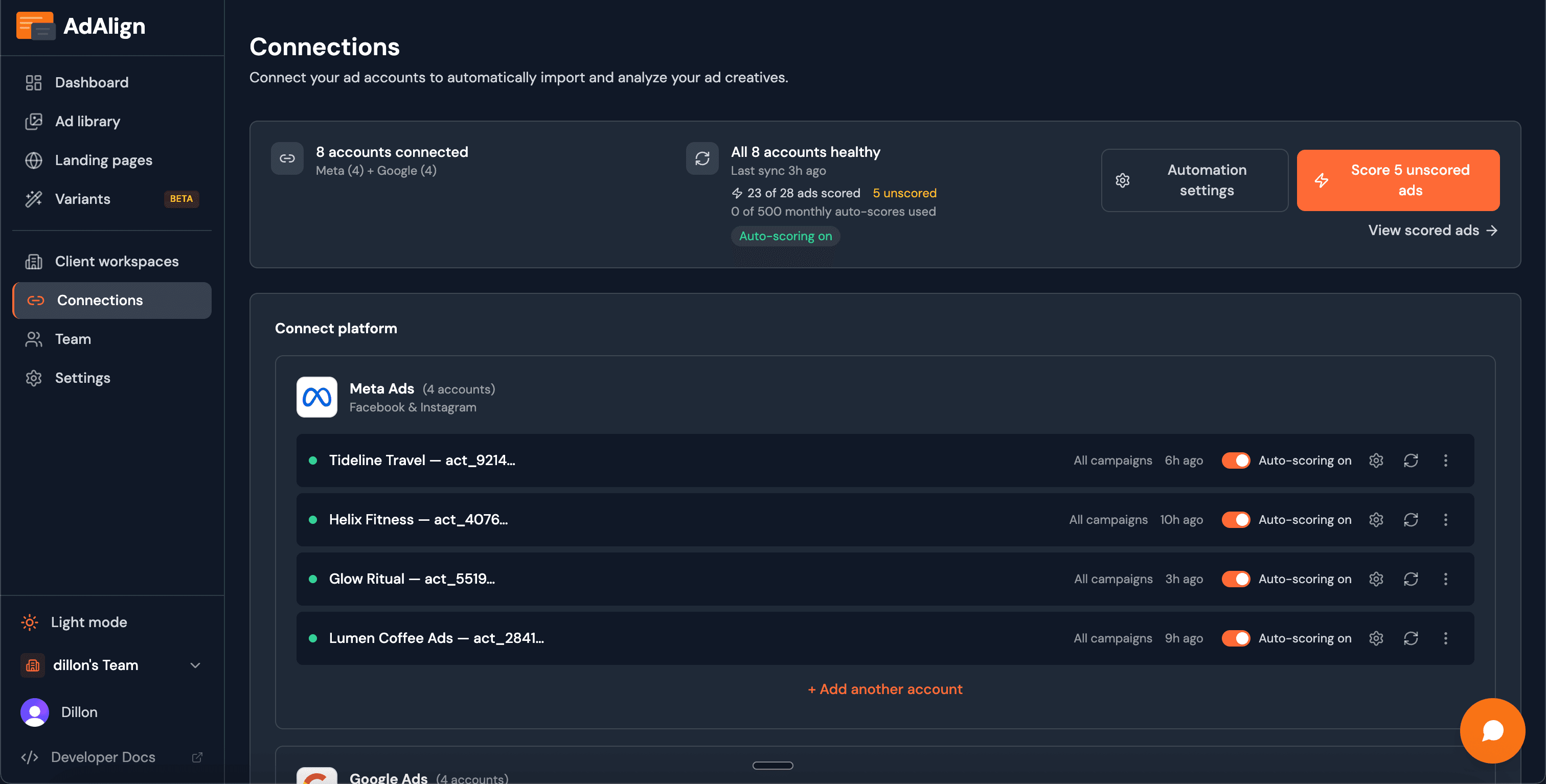The image size is (1546, 784).
Task: Click the sun icon for Light mode
Action: tap(30, 622)
